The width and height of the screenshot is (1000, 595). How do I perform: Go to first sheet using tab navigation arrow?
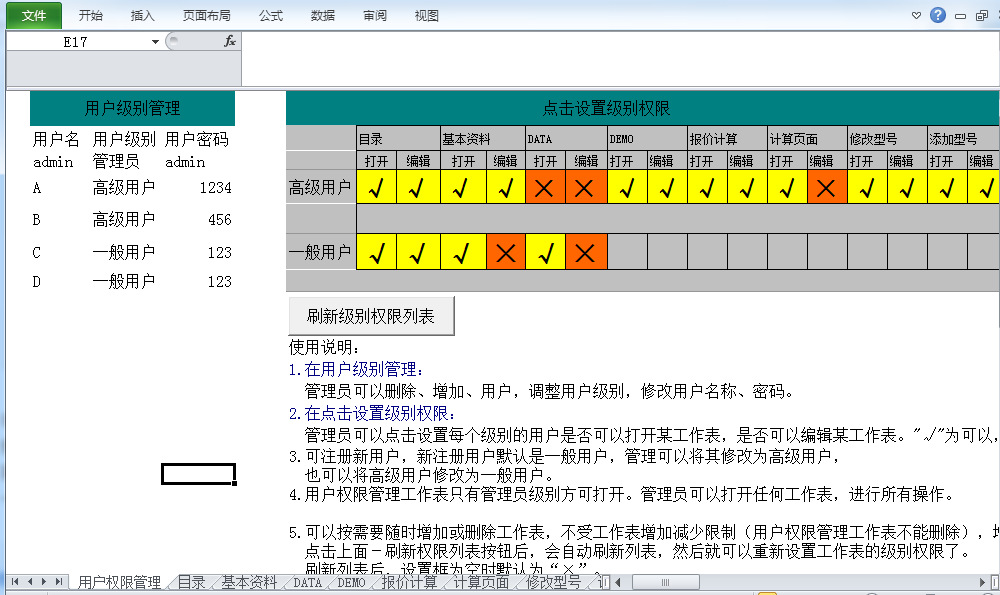click(x=15, y=582)
